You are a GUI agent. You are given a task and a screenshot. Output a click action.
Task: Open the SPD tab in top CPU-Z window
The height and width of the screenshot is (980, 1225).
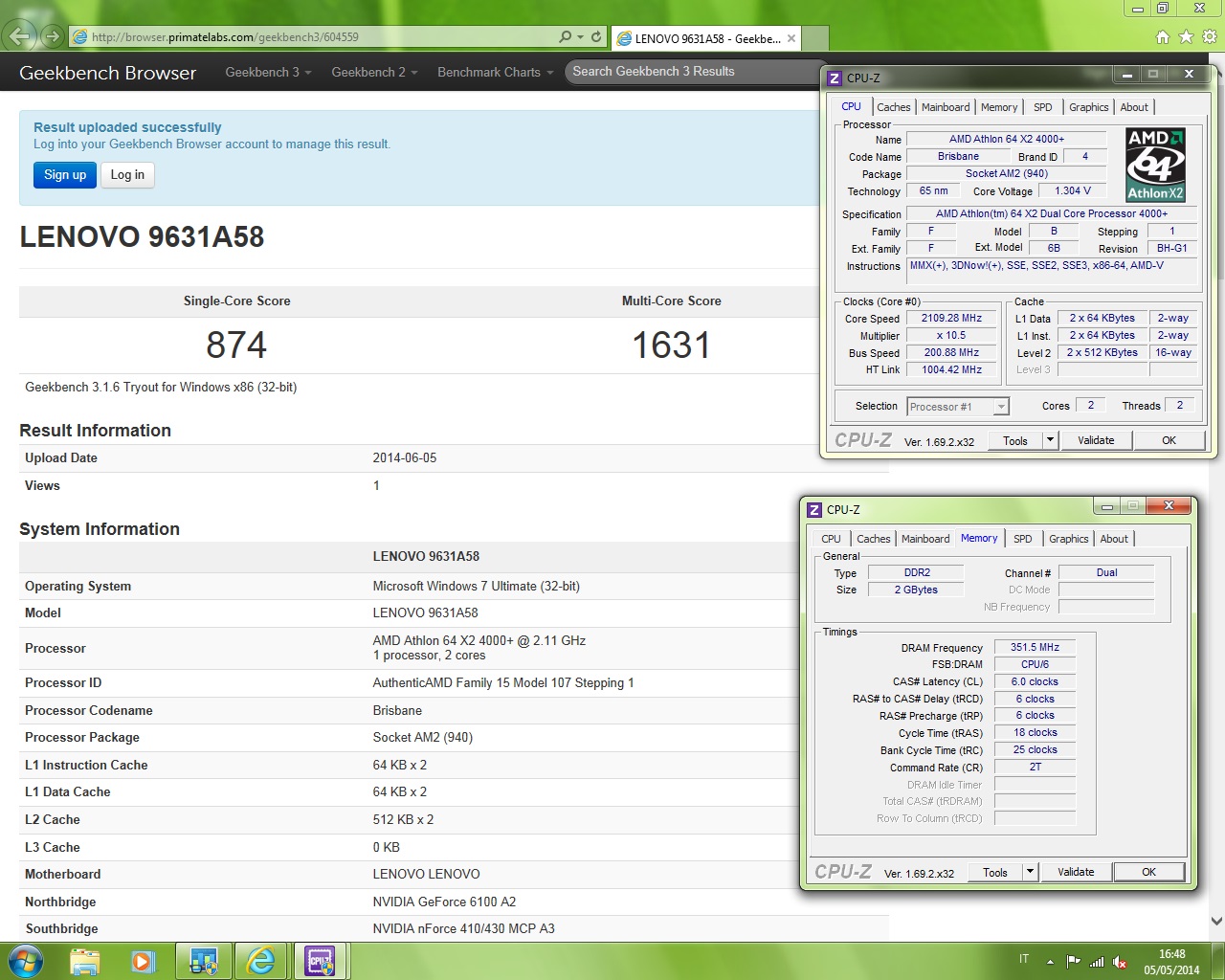point(1043,107)
